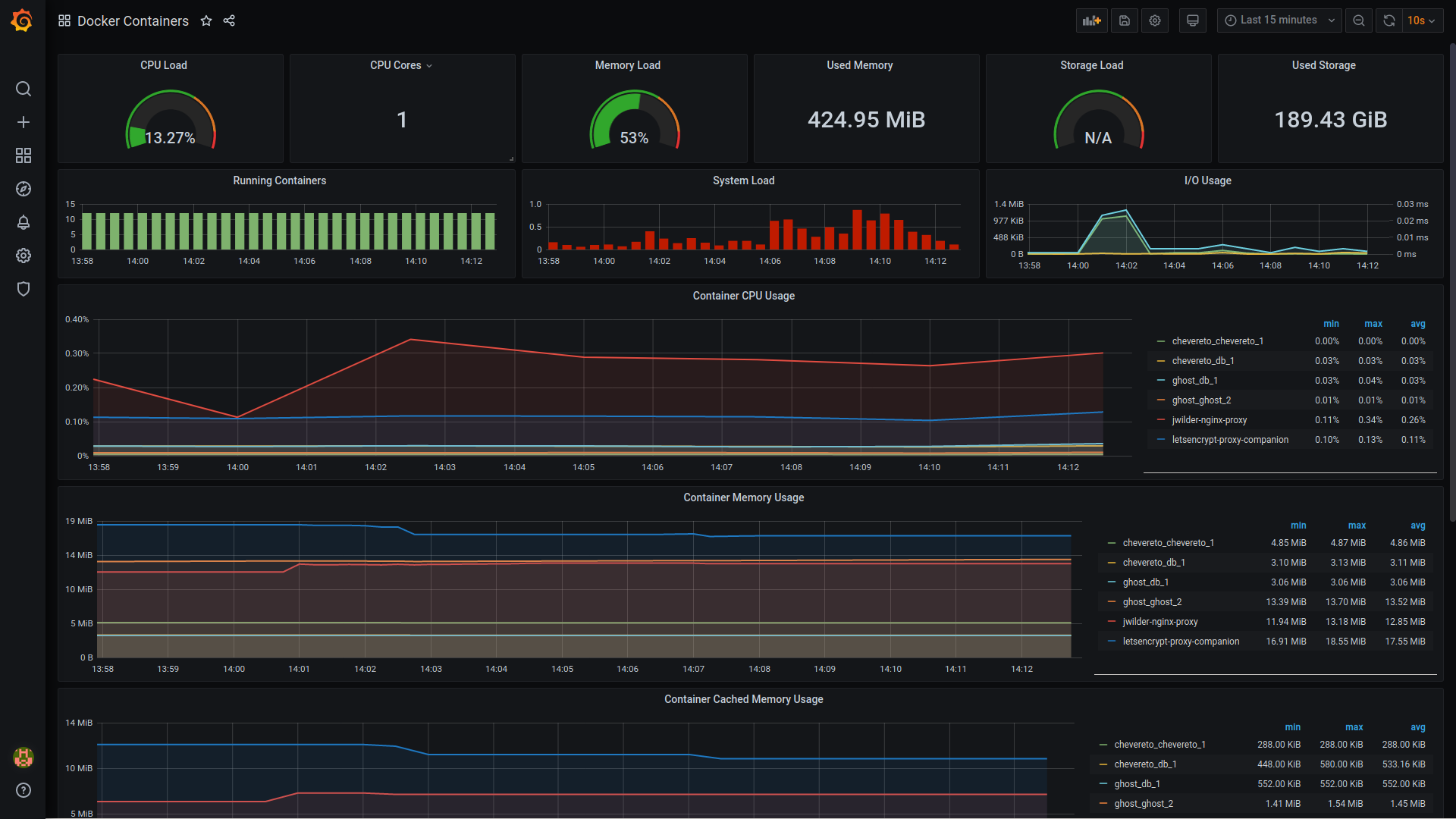Viewport: 1456px width, 819px height.
Task: Sort CPU legend by the max column
Action: 1373,324
